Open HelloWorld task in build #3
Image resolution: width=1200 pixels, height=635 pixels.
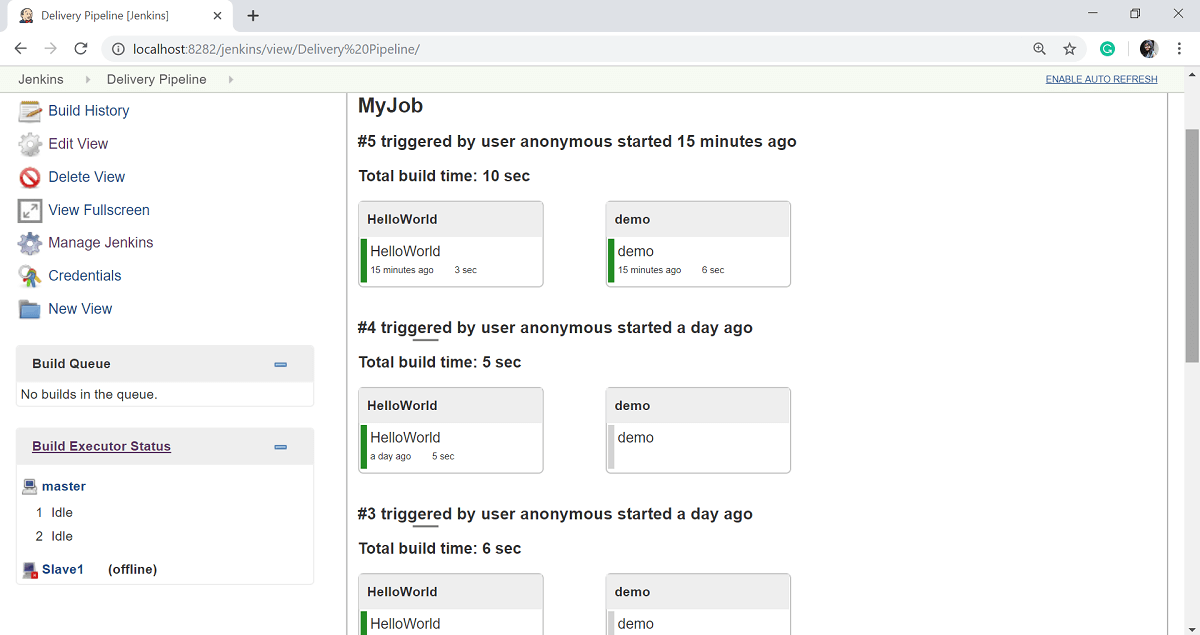[405, 623]
